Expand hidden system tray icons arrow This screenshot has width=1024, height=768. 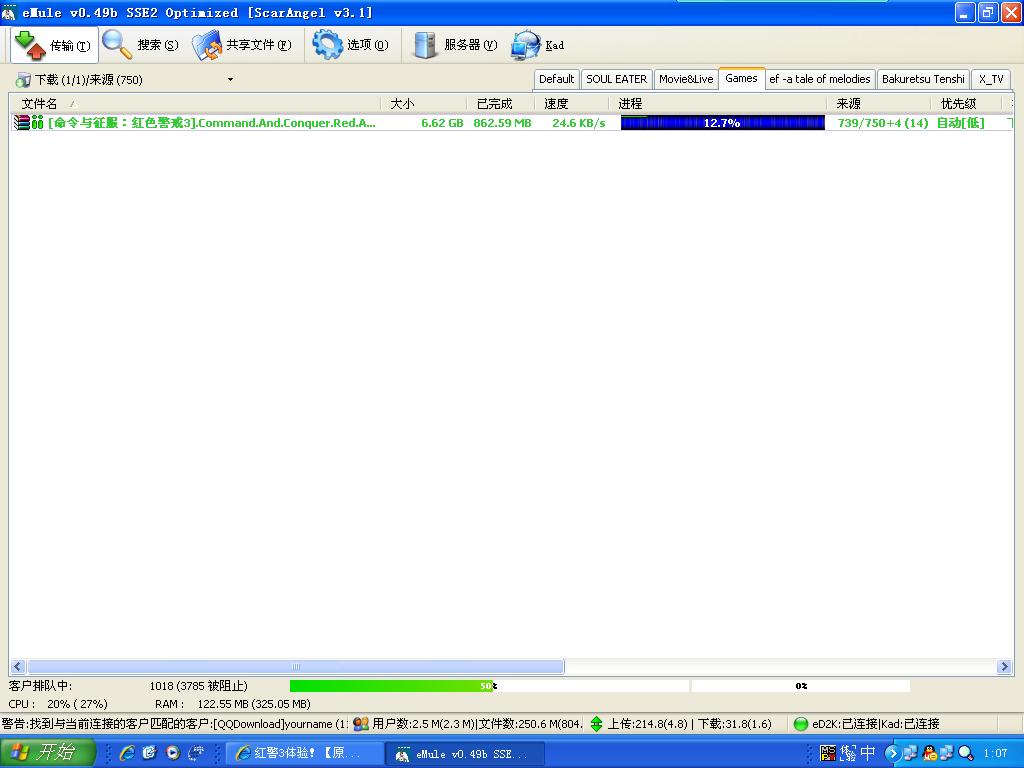[891, 753]
